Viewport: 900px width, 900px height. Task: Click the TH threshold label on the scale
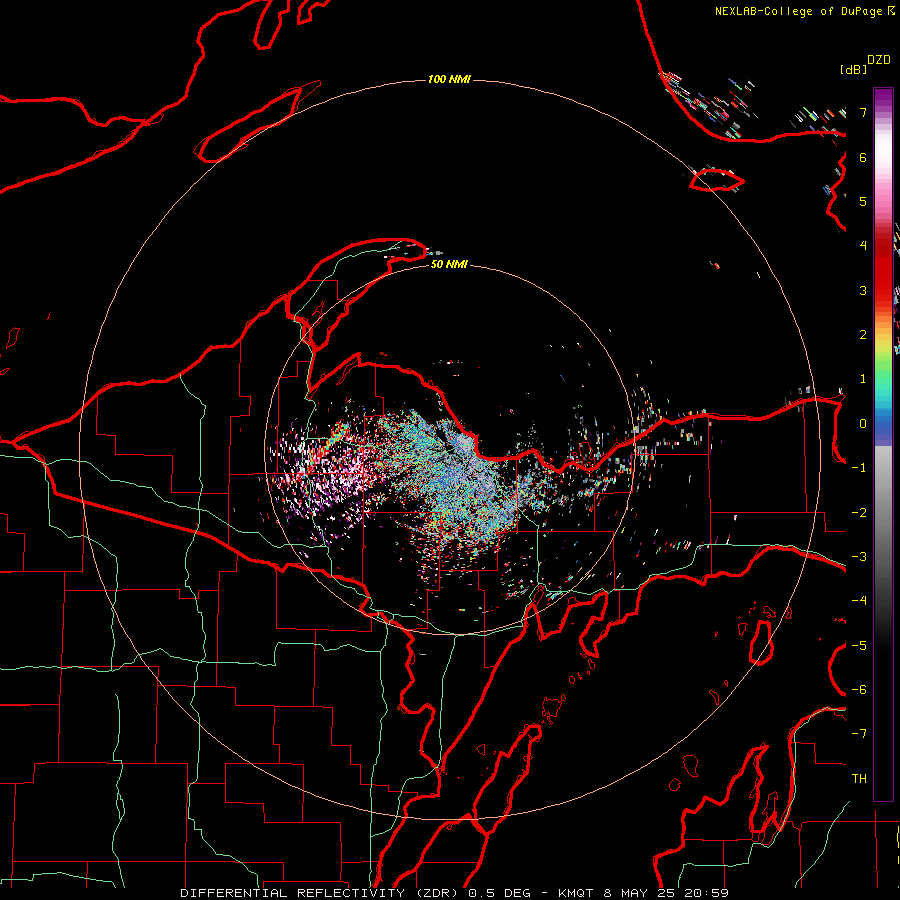click(x=859, y=779)
